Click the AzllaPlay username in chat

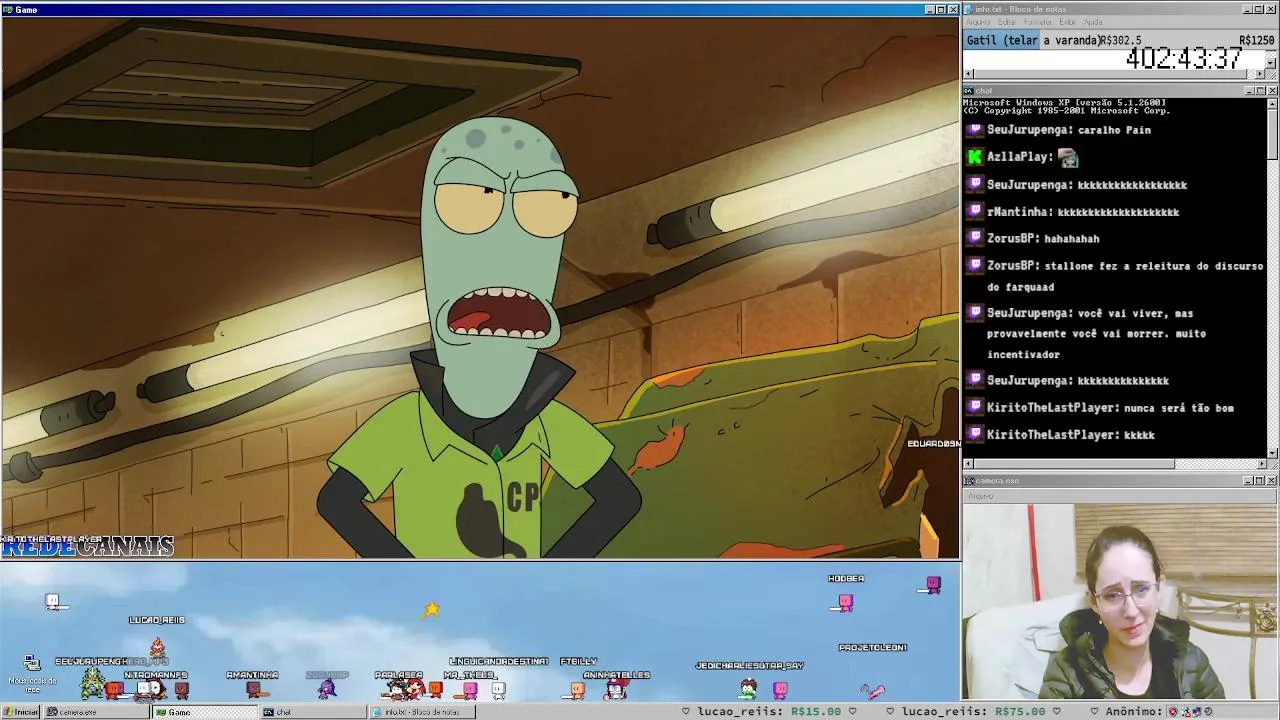click(x=1018, y=157)
